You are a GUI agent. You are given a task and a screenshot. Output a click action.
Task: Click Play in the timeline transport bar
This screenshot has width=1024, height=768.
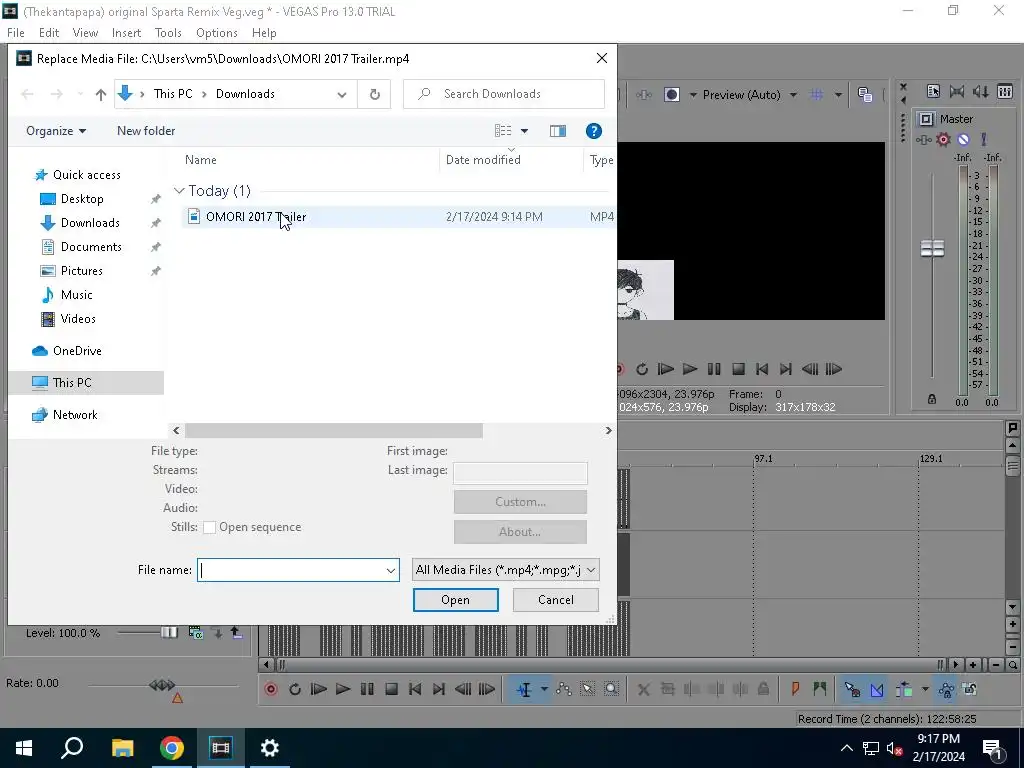coord(343,689)
